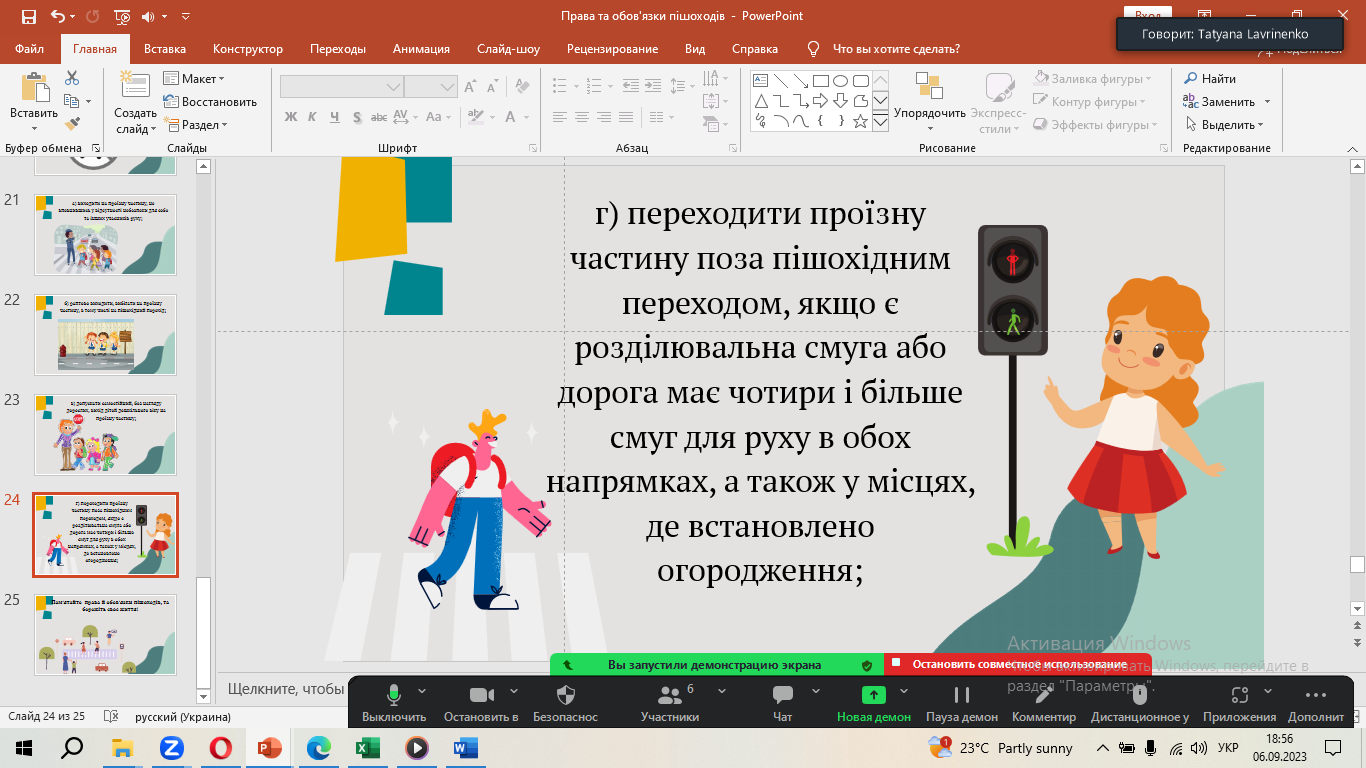Cut selection with the scissors icon
This screenshot has height=768, width=1366.
72,78
